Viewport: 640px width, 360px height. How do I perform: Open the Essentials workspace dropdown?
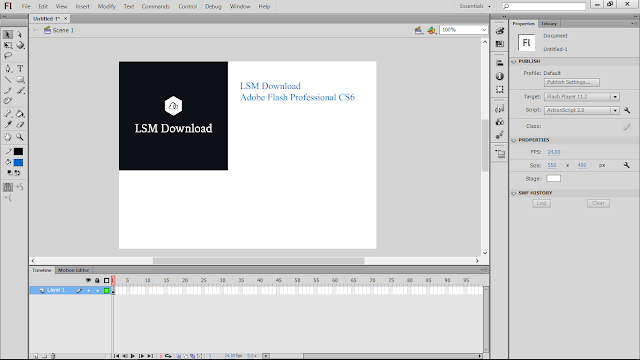(x=475, y=6)
